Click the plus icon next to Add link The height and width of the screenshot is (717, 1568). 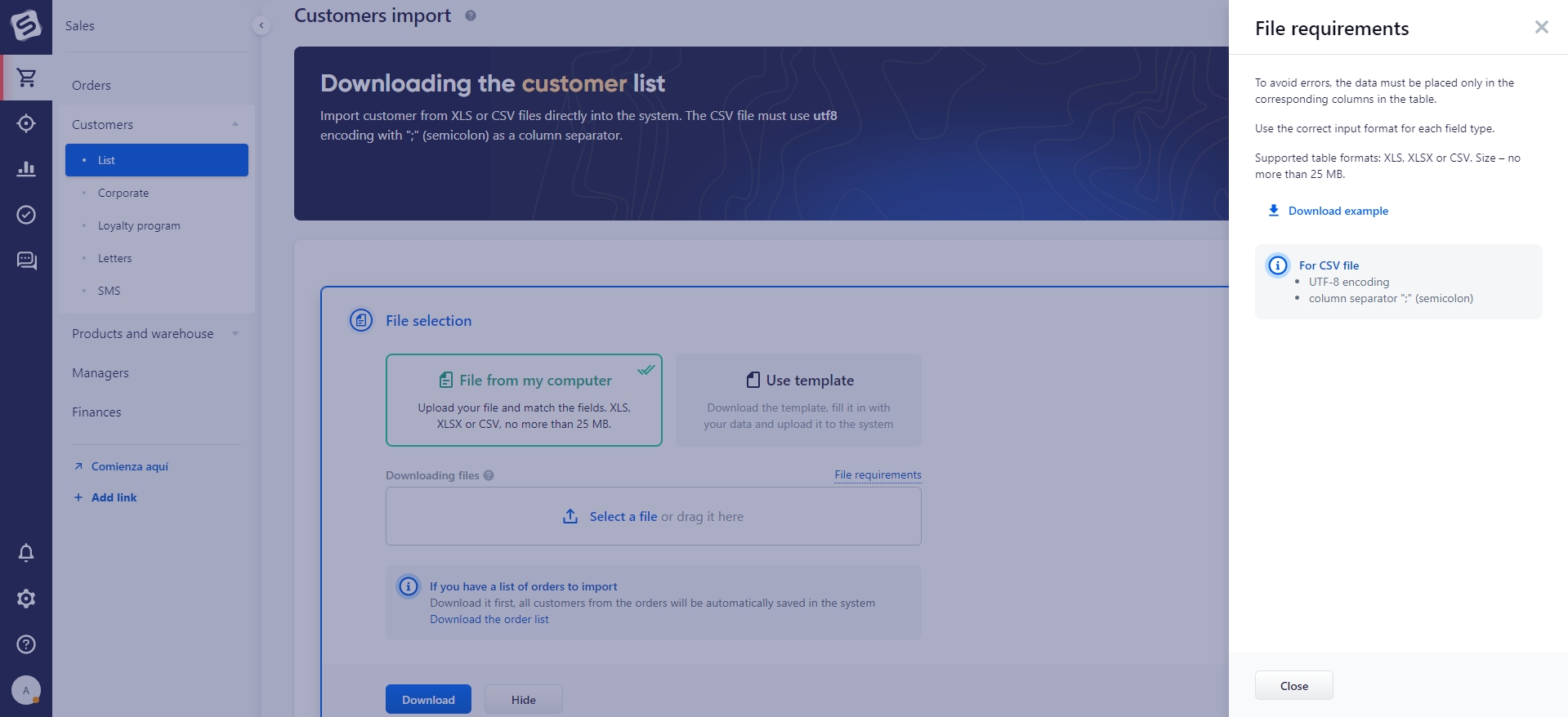[78, 497]
